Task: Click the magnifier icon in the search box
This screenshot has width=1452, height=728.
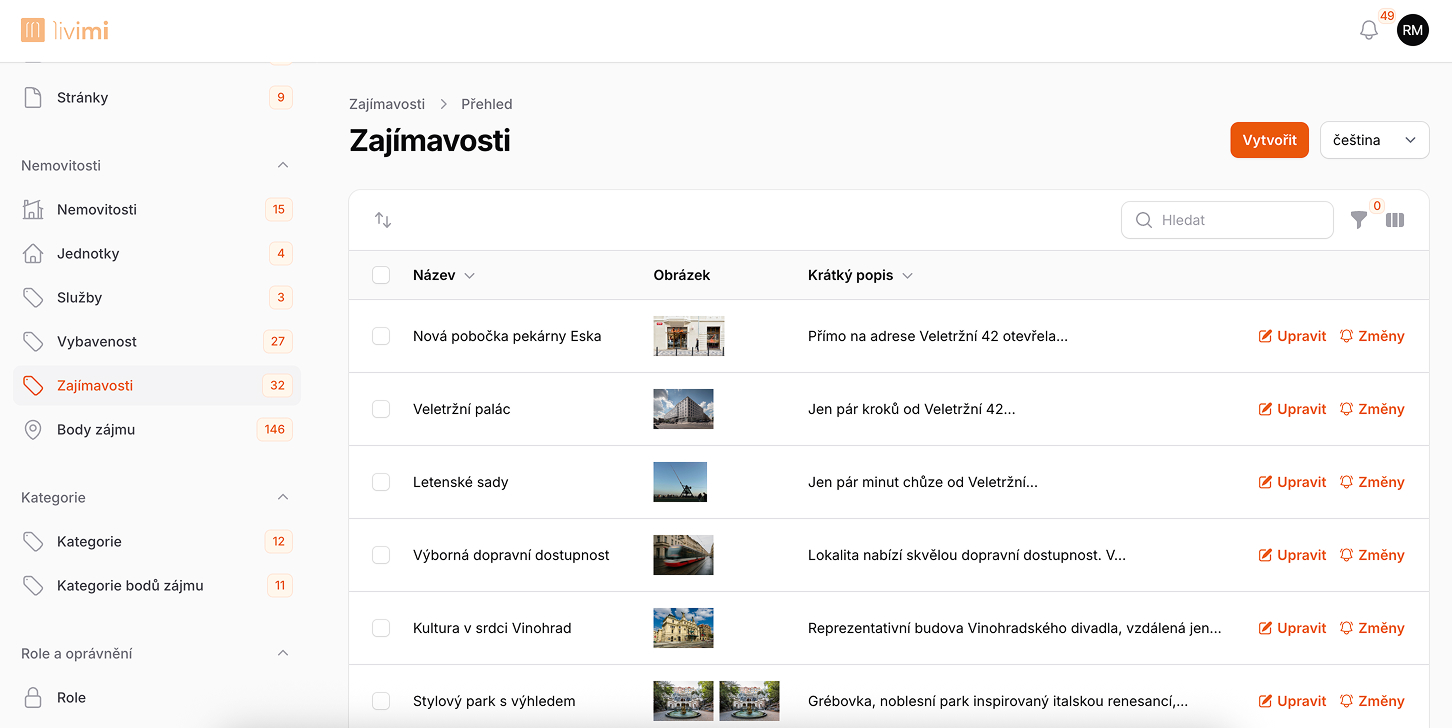Action: point(1144,220)
